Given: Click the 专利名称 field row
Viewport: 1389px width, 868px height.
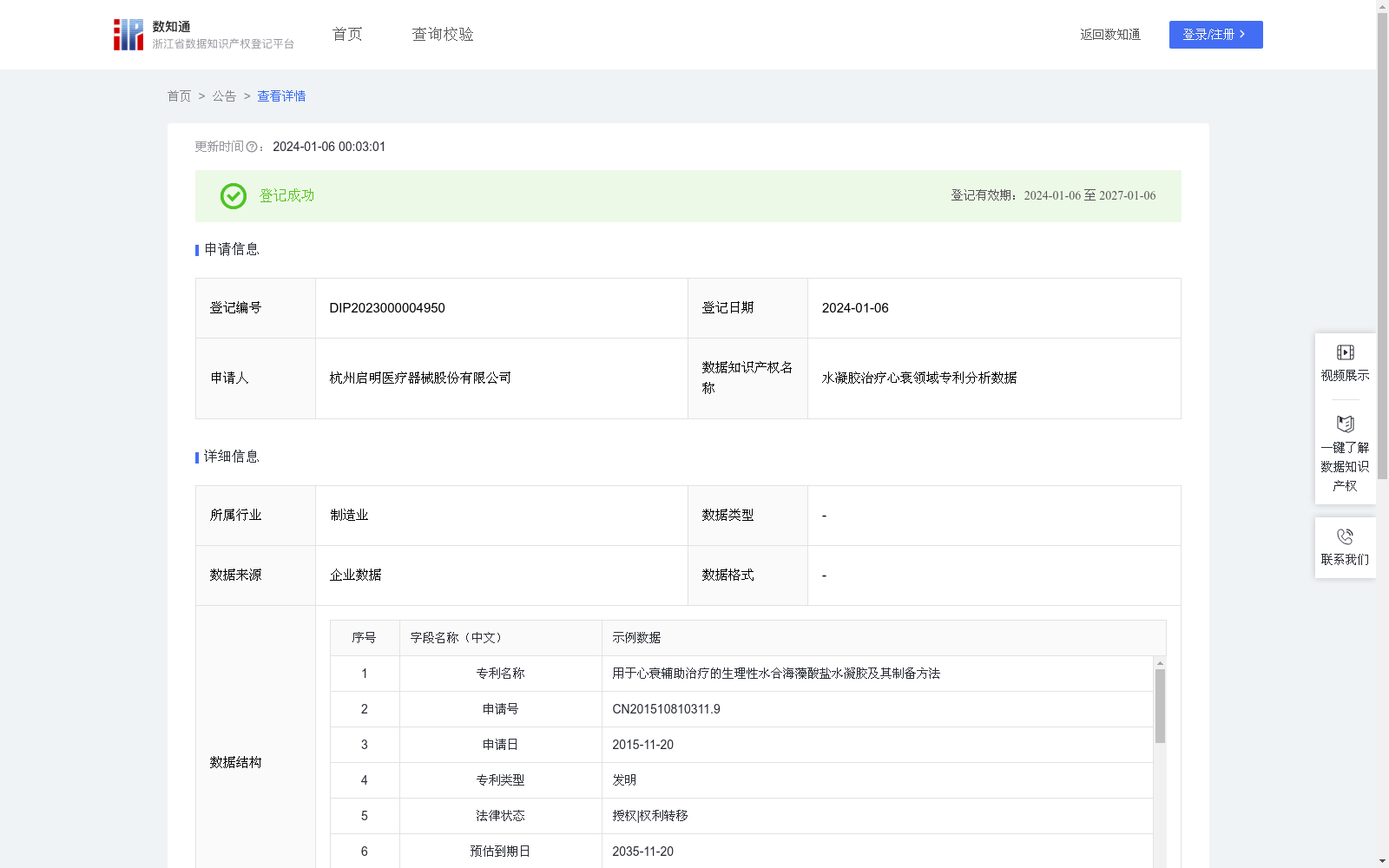Looking at the screenshot, I should pos(741,674).
